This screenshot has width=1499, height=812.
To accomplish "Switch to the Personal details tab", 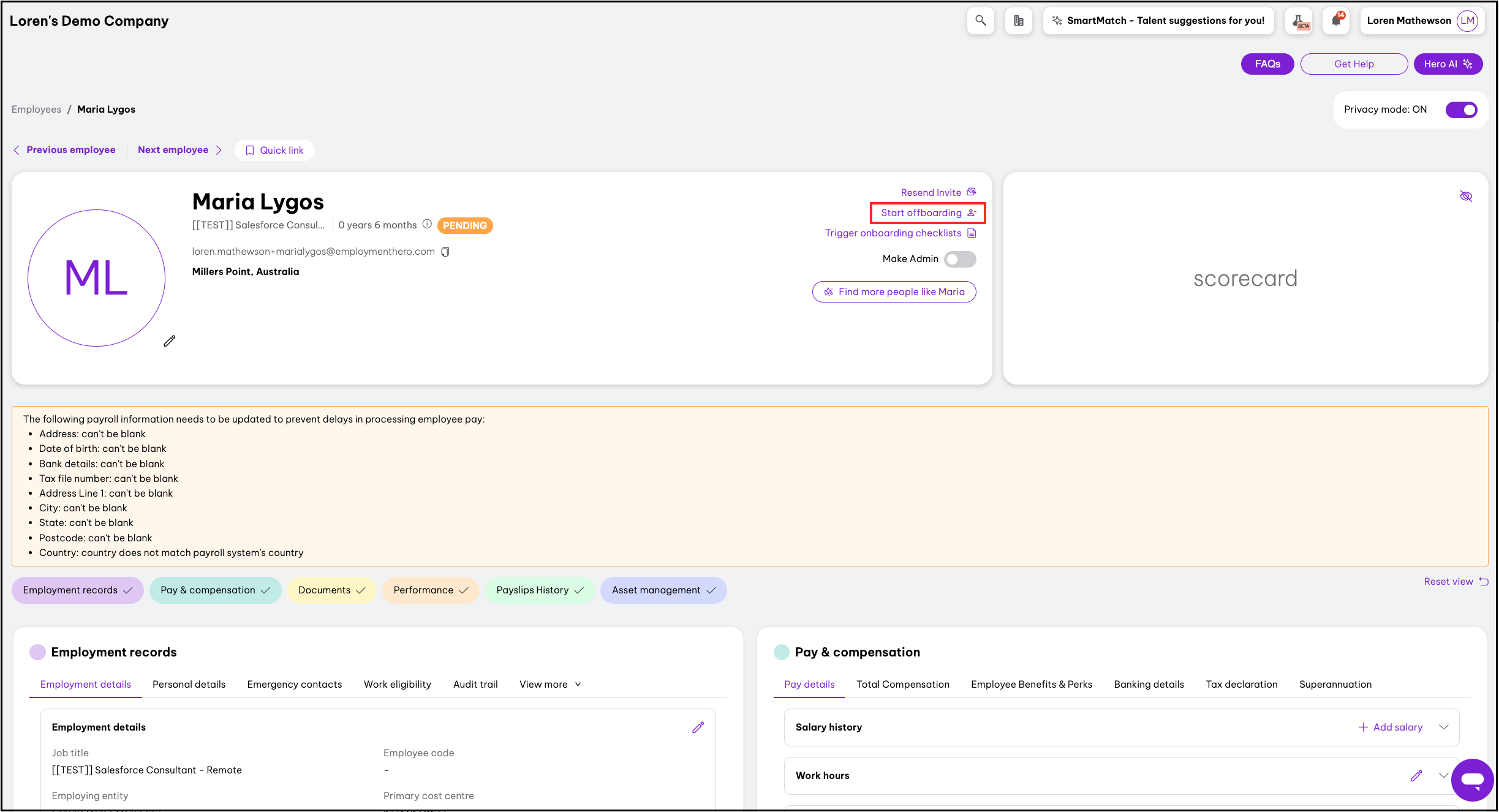I will coord(189,685).
